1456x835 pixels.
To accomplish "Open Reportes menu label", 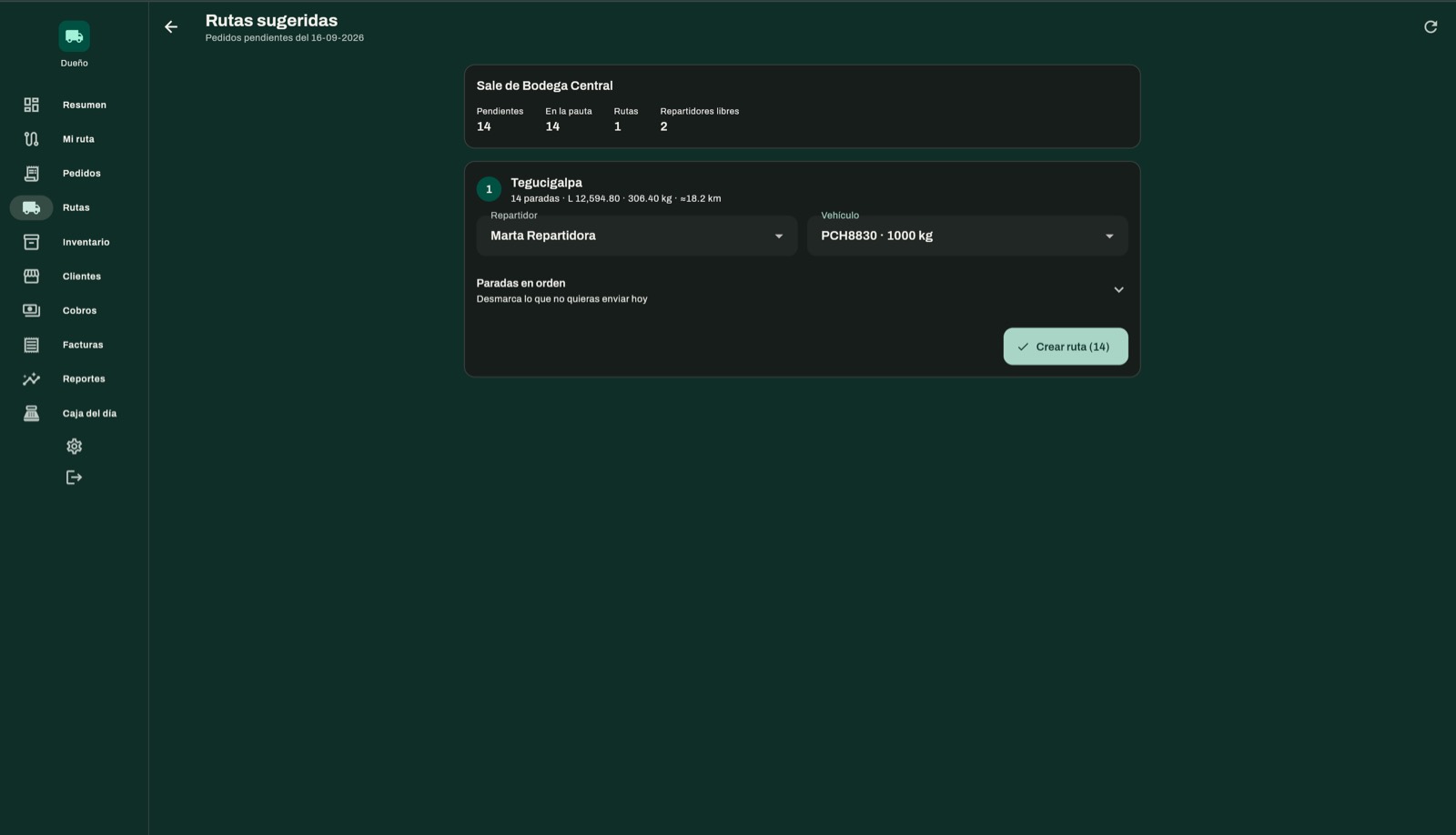I will point(84,378).
